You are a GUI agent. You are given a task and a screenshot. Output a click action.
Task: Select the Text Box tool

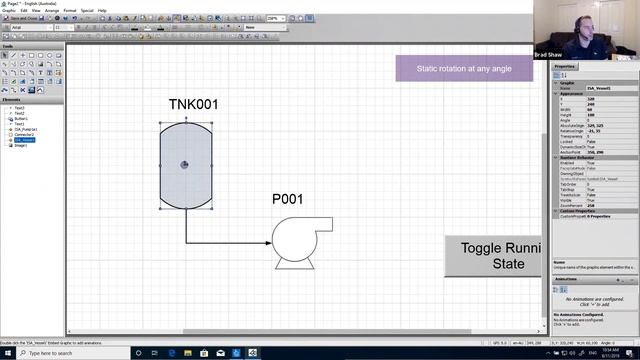(50, 73)
